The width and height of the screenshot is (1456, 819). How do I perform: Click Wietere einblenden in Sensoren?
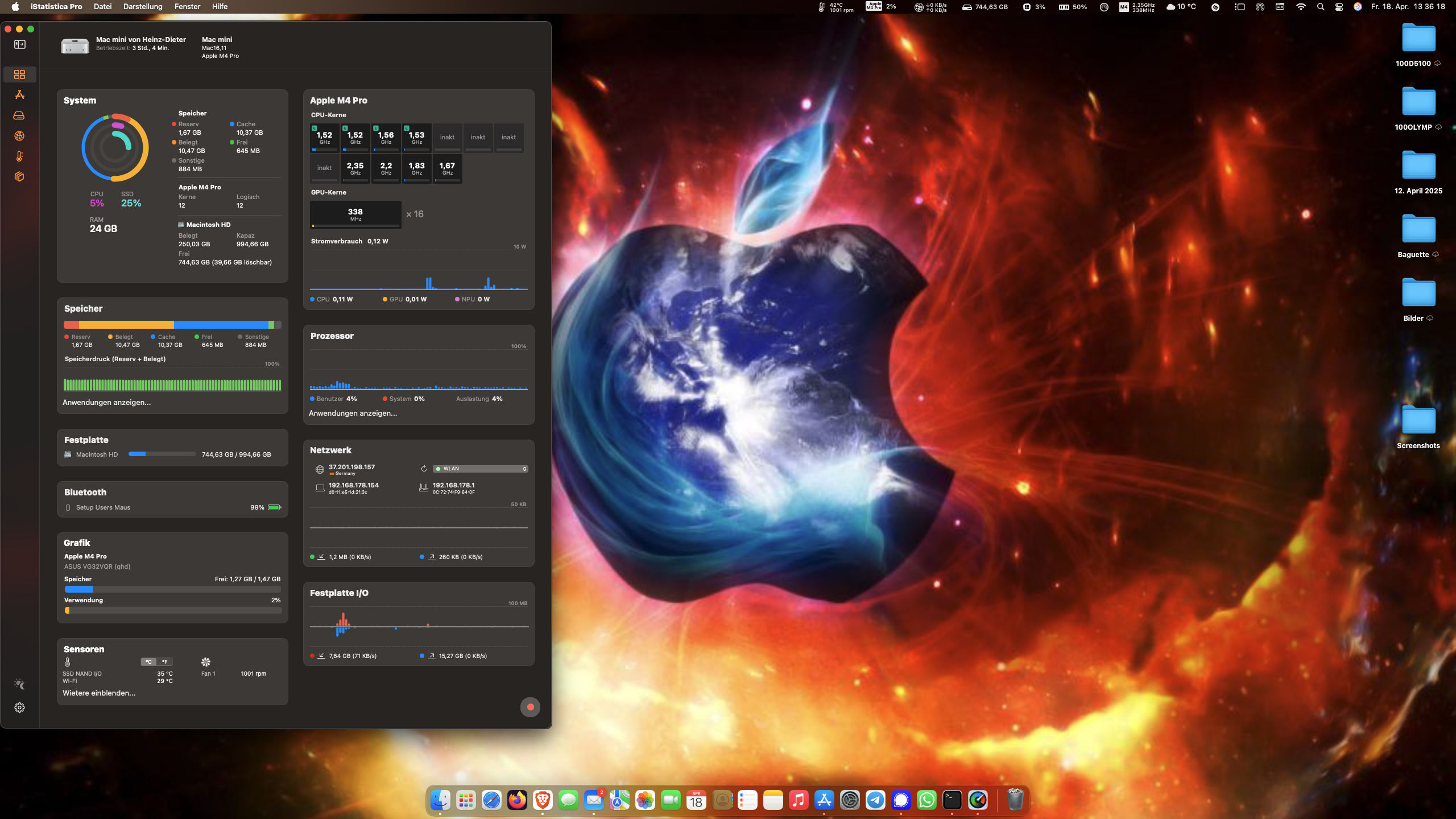99,693
